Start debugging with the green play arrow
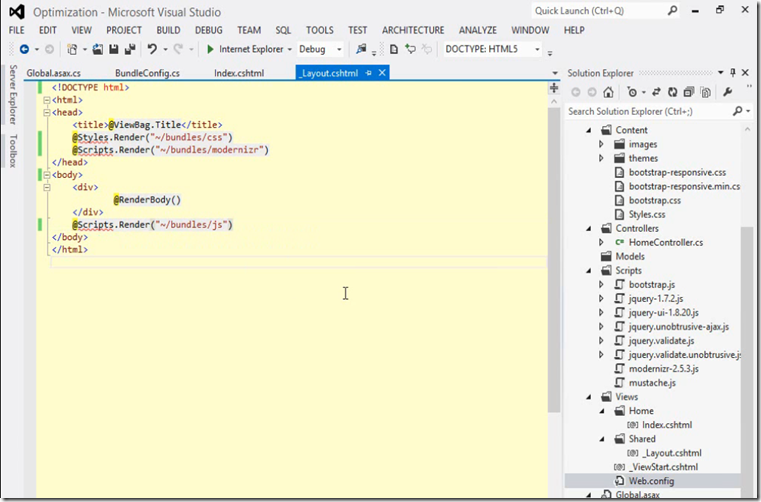Image resolution: width=761 pixels, height=502 pixels. point(210,49)
